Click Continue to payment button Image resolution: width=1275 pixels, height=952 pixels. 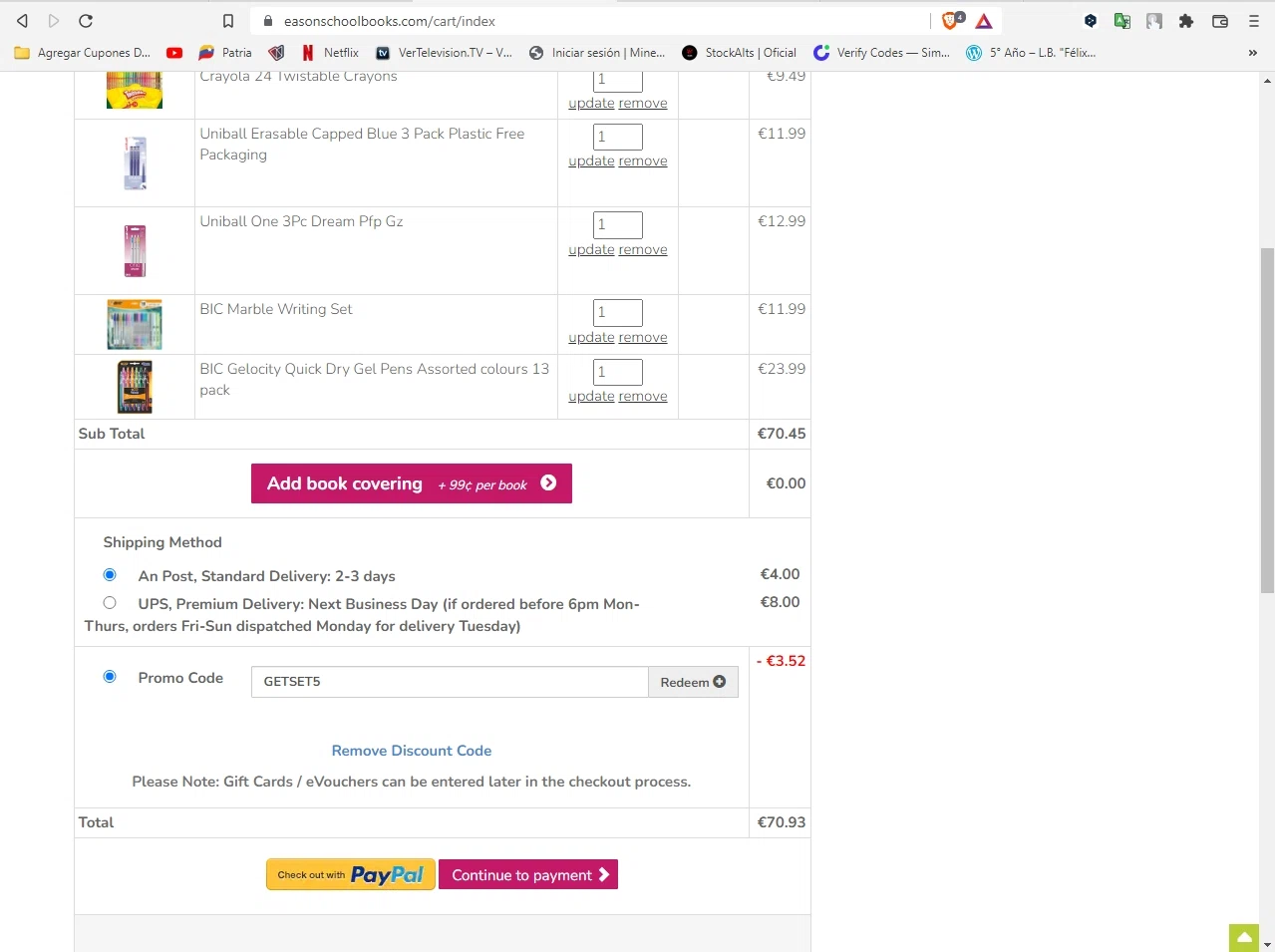(528, 874)
